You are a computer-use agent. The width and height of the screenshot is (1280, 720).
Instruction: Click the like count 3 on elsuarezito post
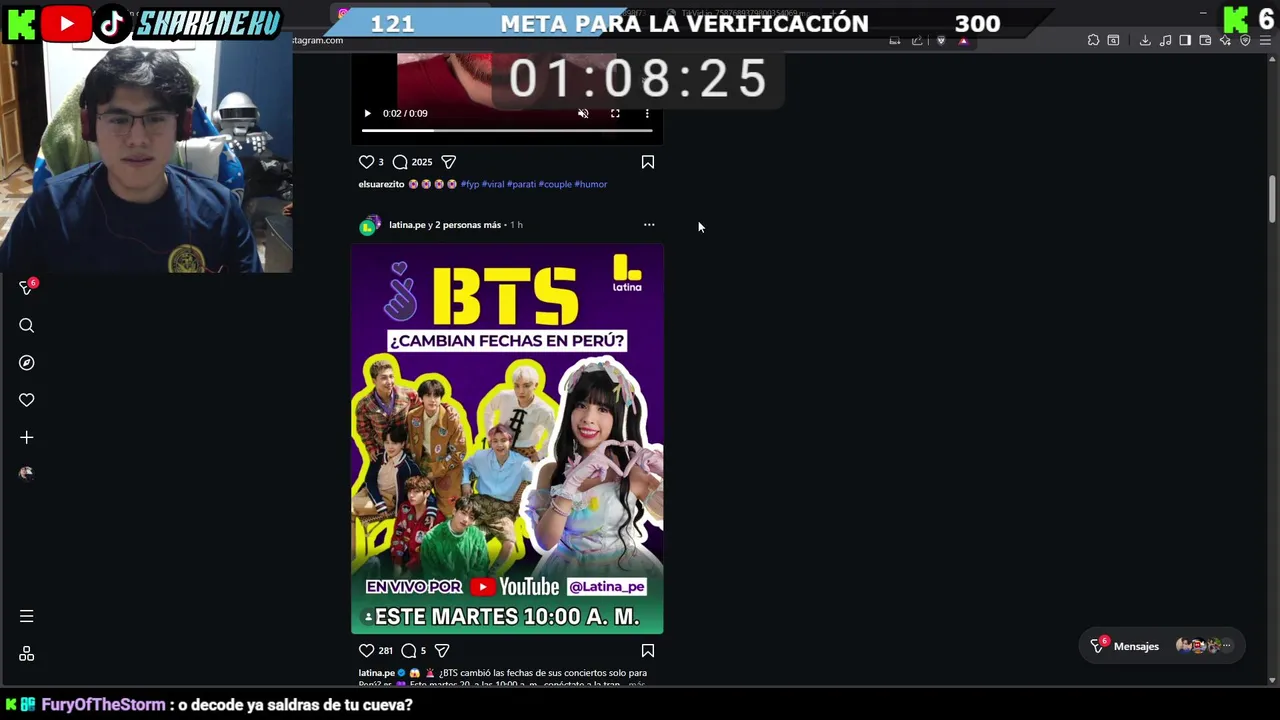380,162
